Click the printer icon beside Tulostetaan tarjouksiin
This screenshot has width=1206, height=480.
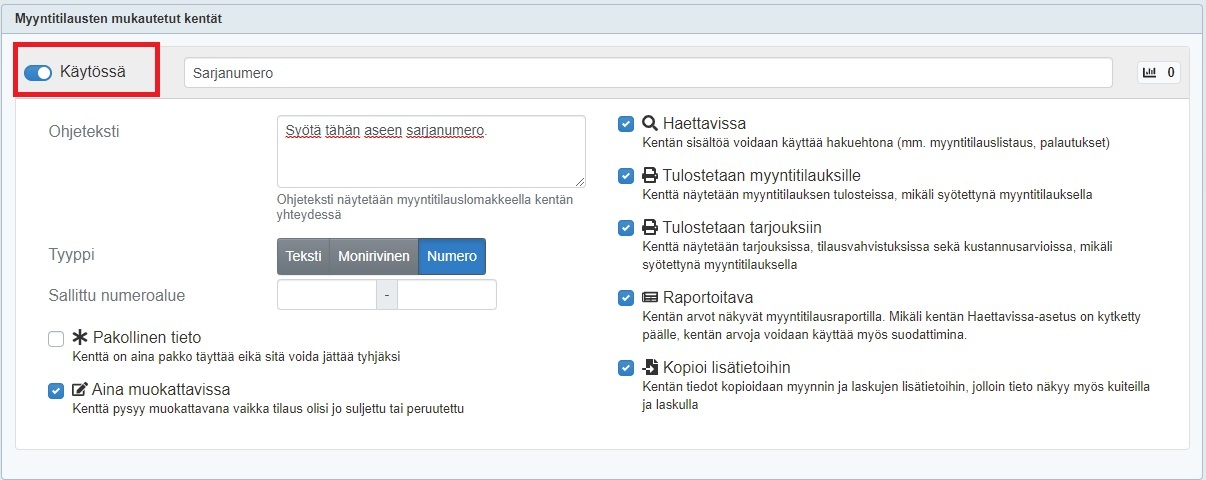tap(650, 228)
